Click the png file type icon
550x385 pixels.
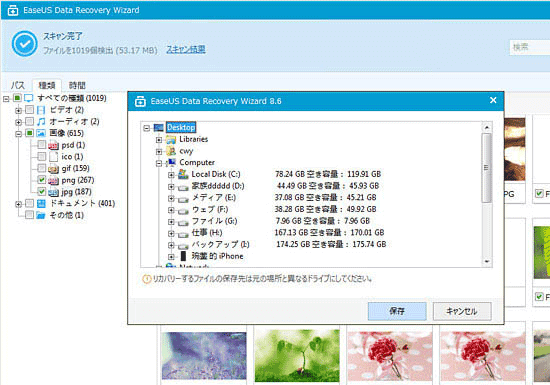tap(53, 181)
